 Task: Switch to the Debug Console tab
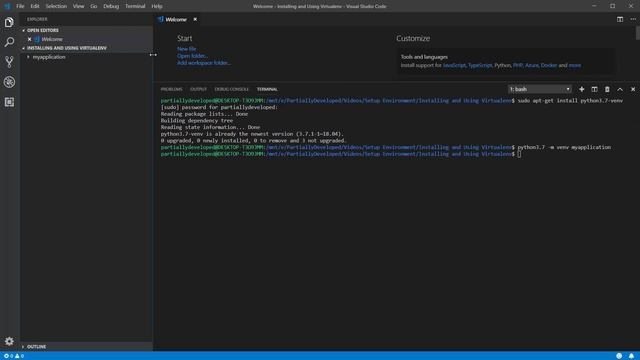(x=231, y=89)
